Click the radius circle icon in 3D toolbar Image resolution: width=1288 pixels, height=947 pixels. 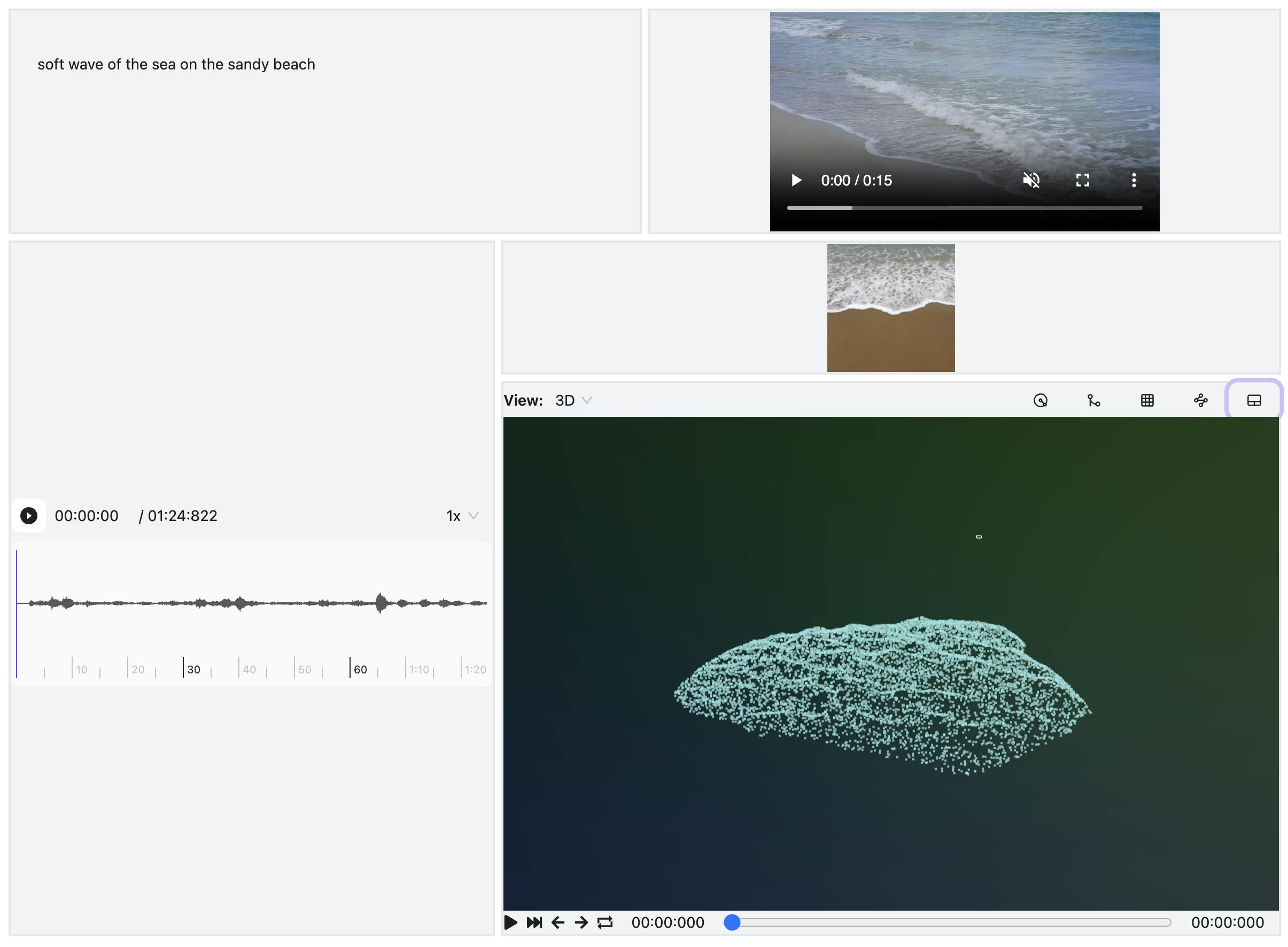click(1040, 400)
